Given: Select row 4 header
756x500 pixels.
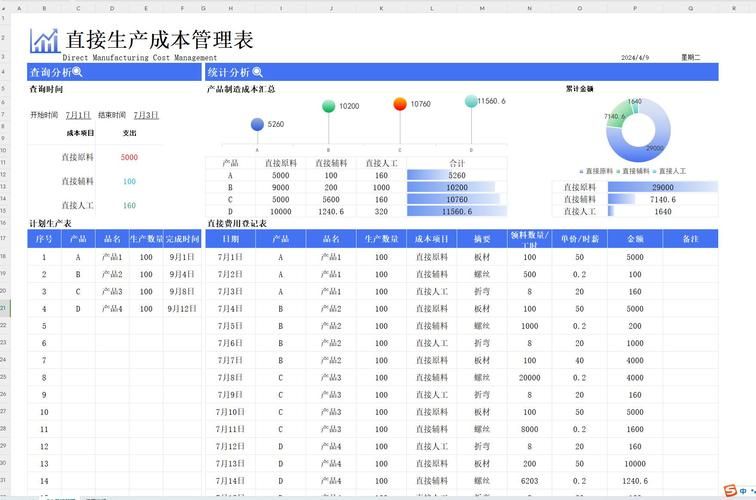Looking at the screenshot, I should (4, 72).
